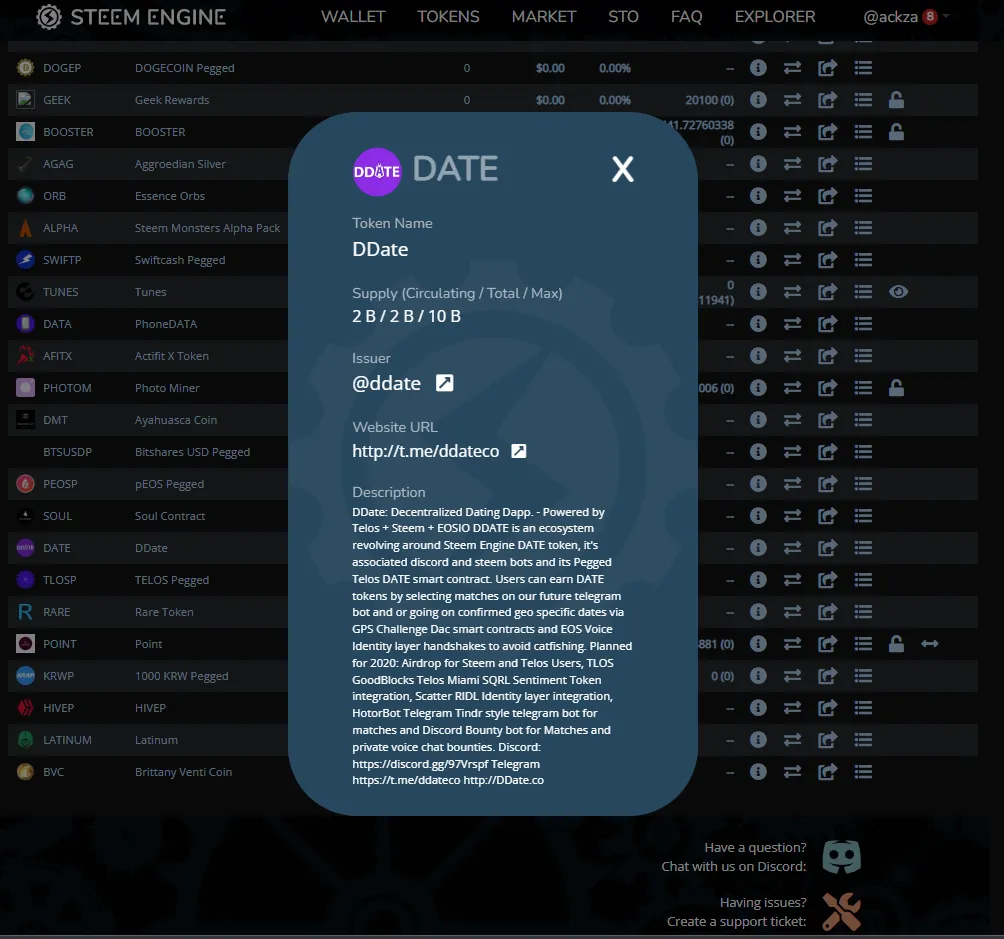
Task: Click send icon in BTSUSDP row
Action: 827,452
